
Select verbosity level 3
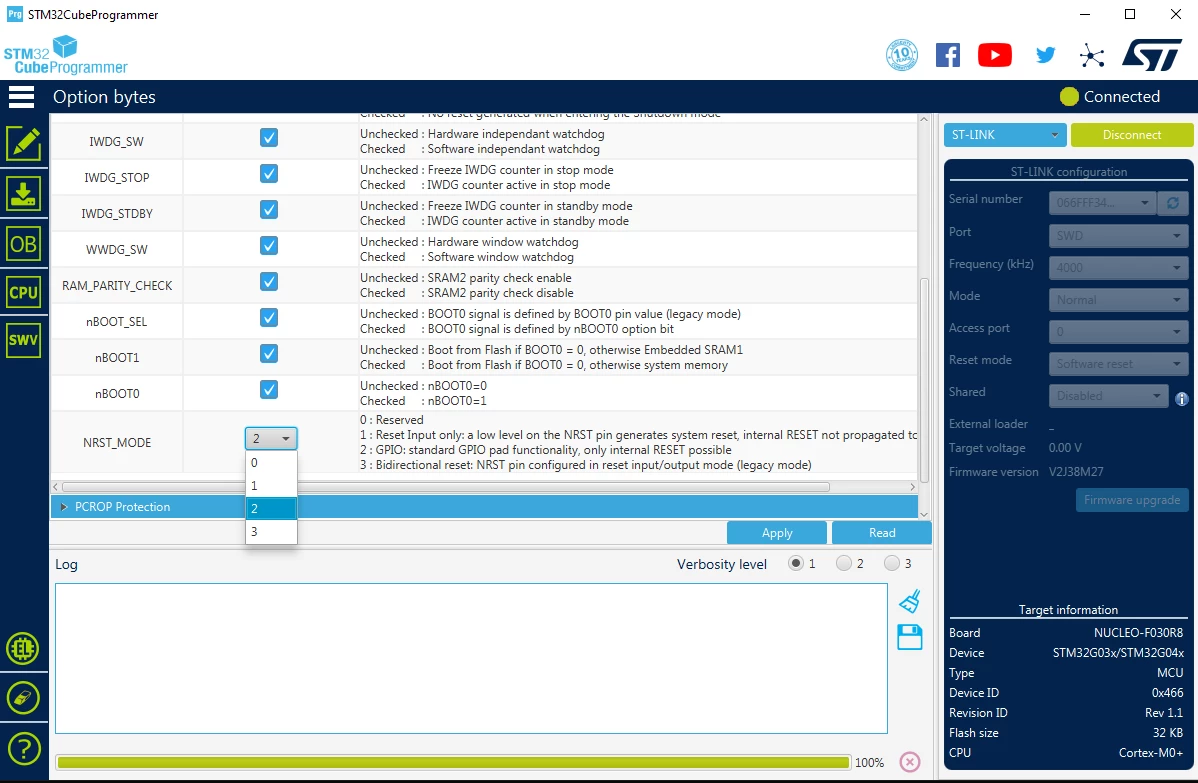(x=892, y=563)
